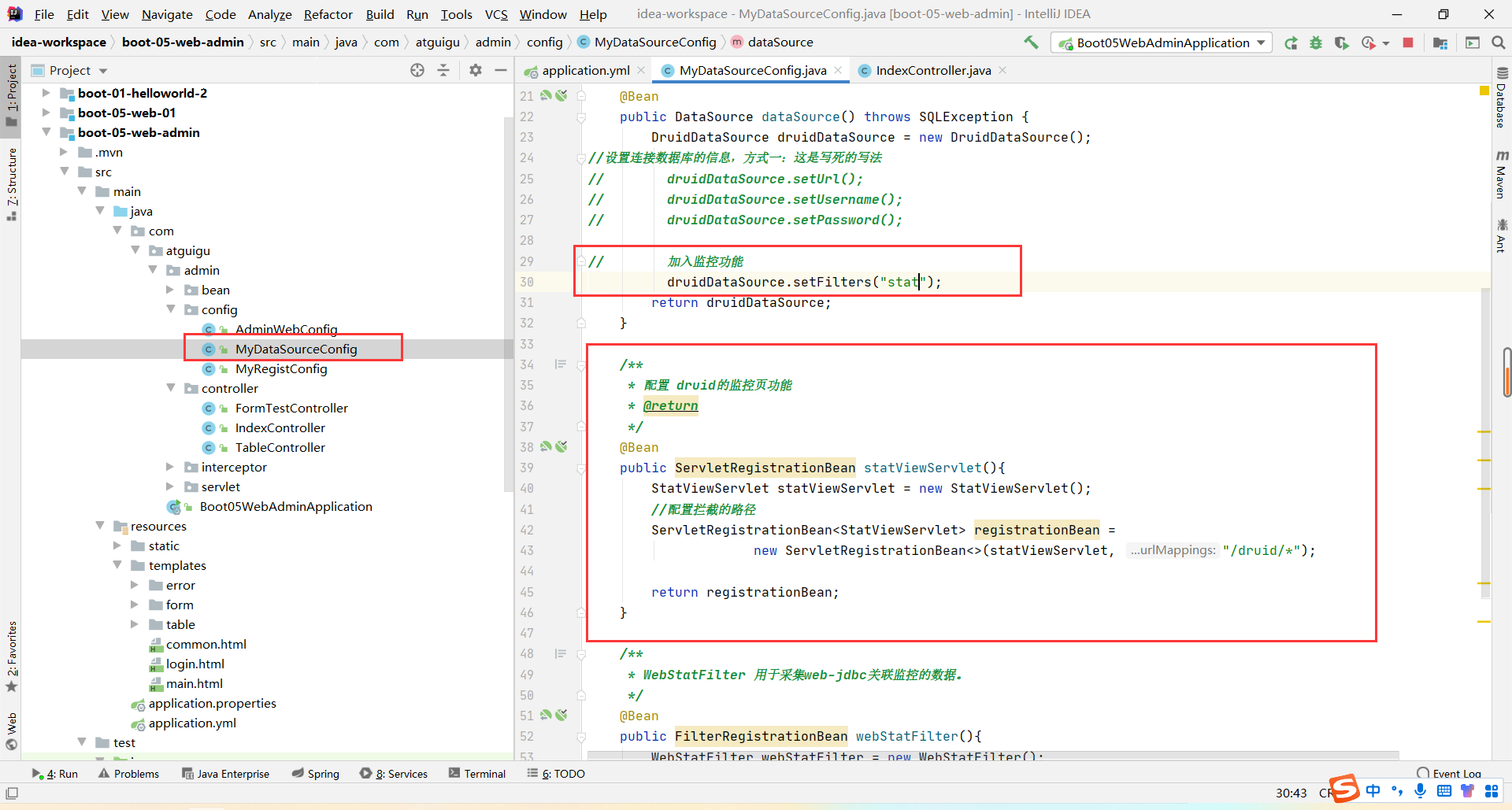Collapse the templates folder node

click(x=117, y=565)
